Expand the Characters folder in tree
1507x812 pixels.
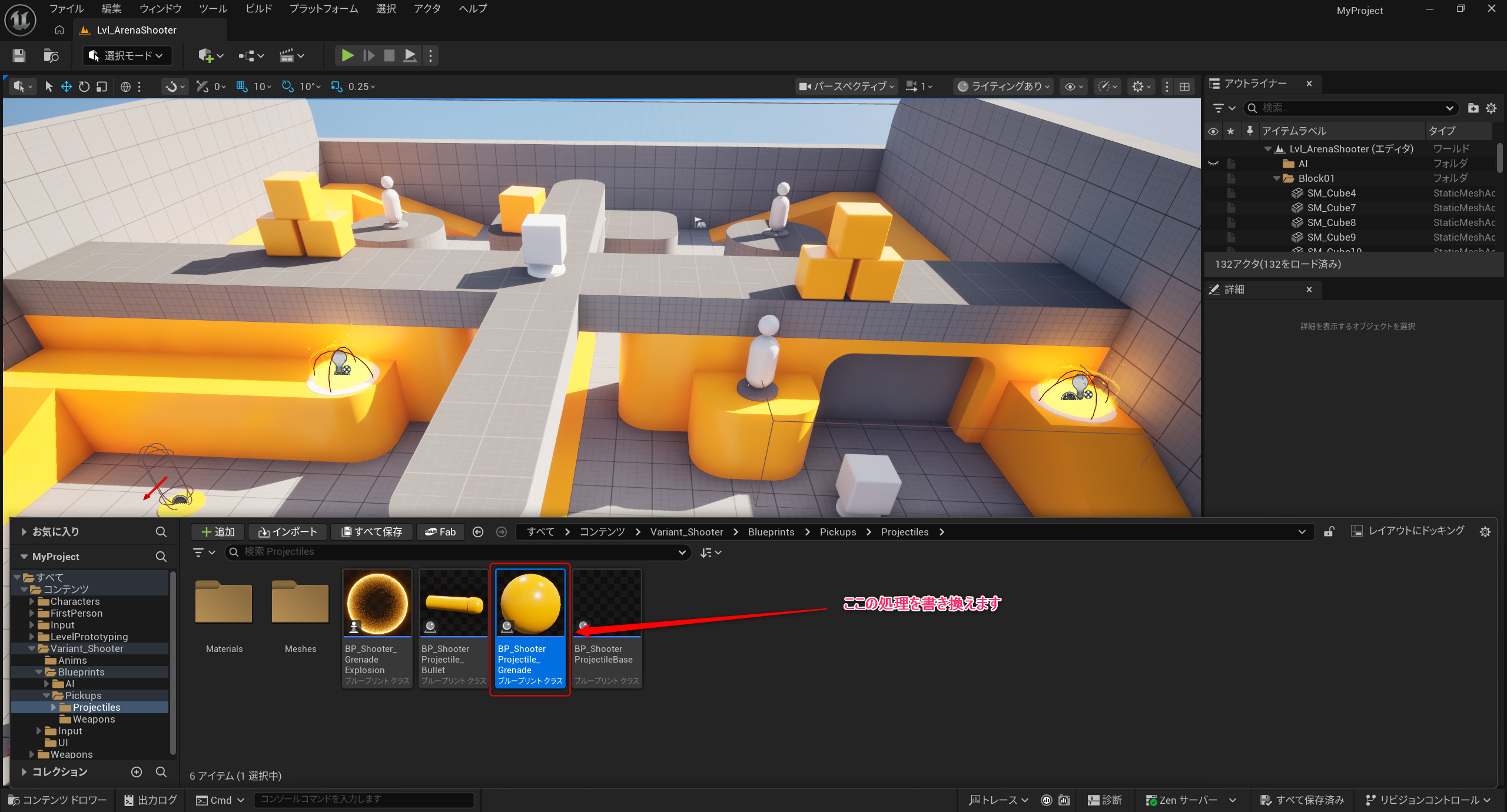point(32,601)
